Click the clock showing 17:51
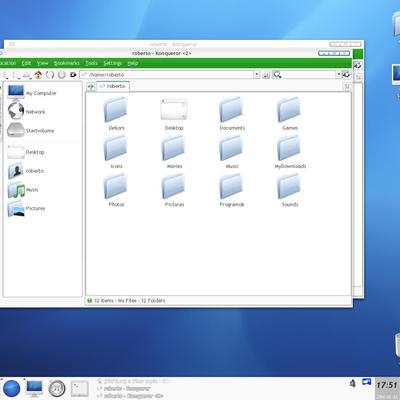 click(387, 385)
